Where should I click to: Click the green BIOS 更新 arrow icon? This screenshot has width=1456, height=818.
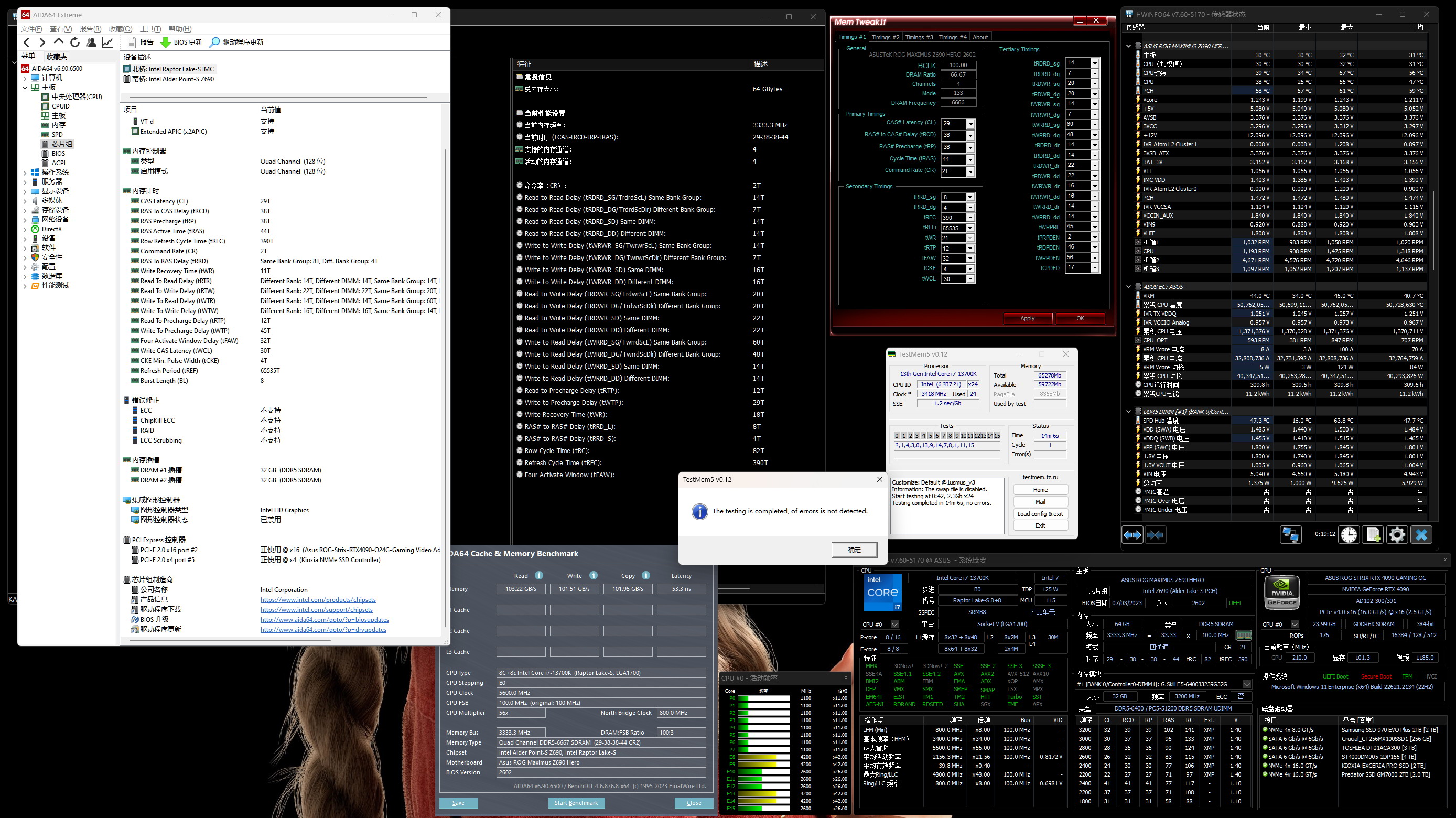[166, 42]
